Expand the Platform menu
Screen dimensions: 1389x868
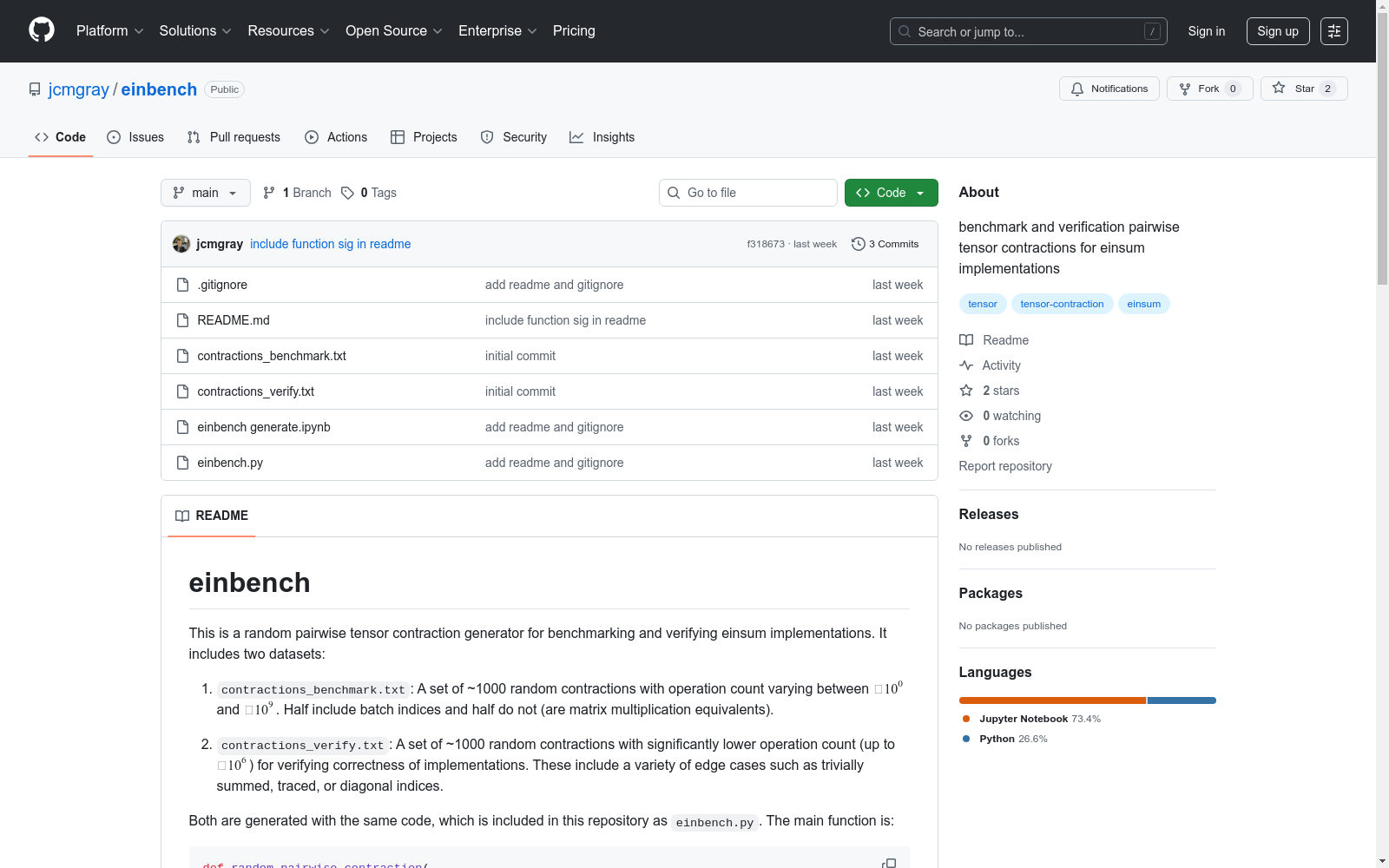pyautogui.click(x=110, y=31)
